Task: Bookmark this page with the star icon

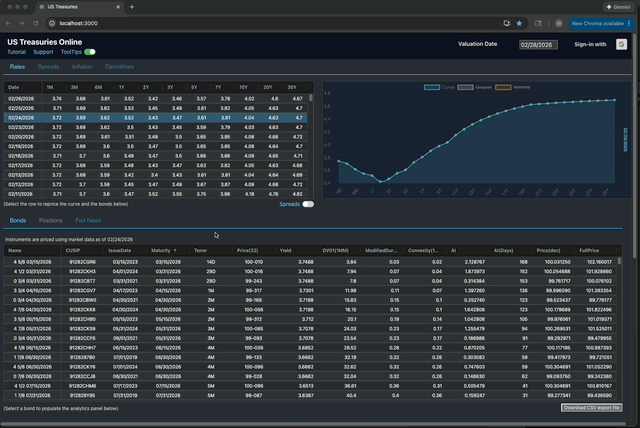Action: (x=519, y=23)
